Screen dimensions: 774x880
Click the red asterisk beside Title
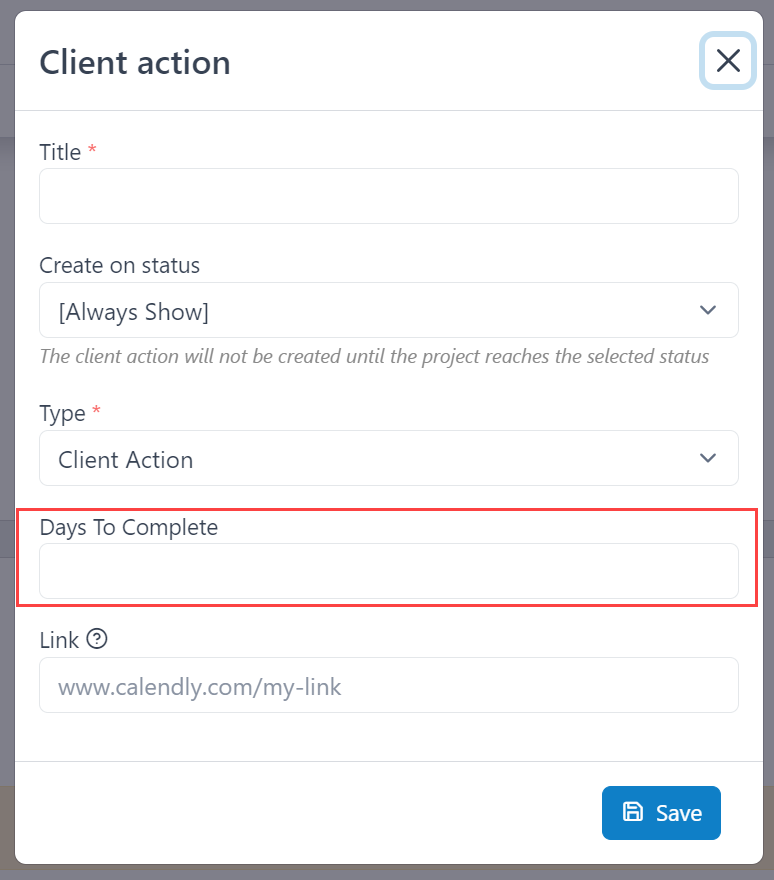pyautogui.click(x=91, y=151)
